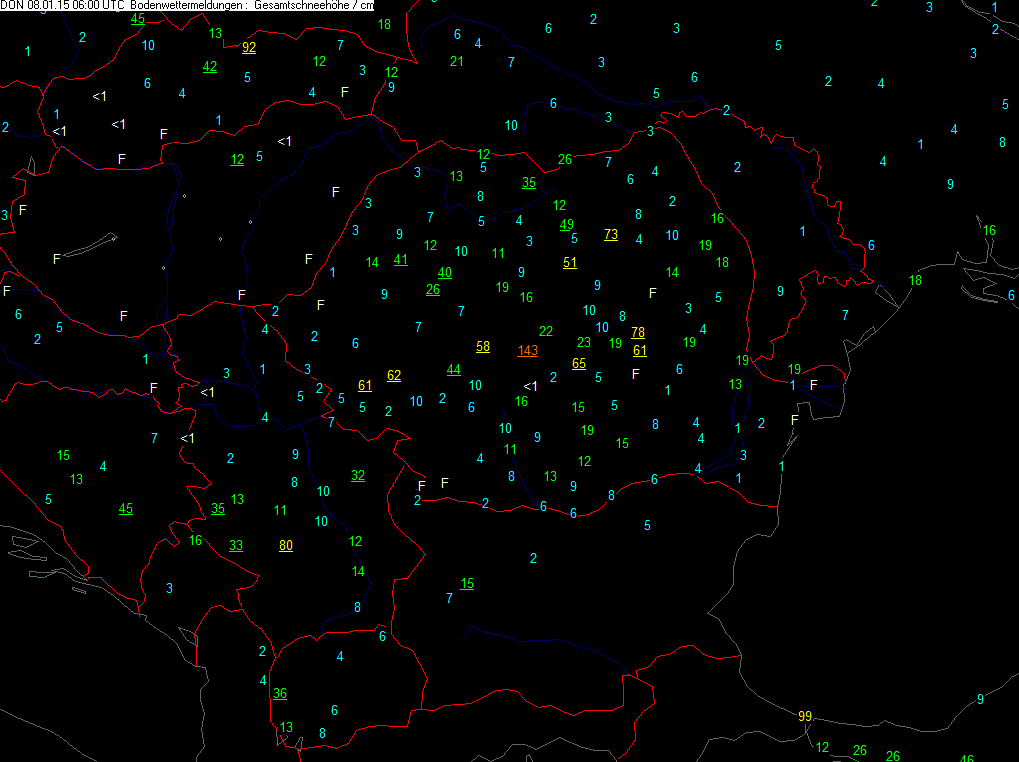The width and height of the screenshot is (1019, 762).
Task: Select the green underlined 33 value
Action: click(236, 546)
